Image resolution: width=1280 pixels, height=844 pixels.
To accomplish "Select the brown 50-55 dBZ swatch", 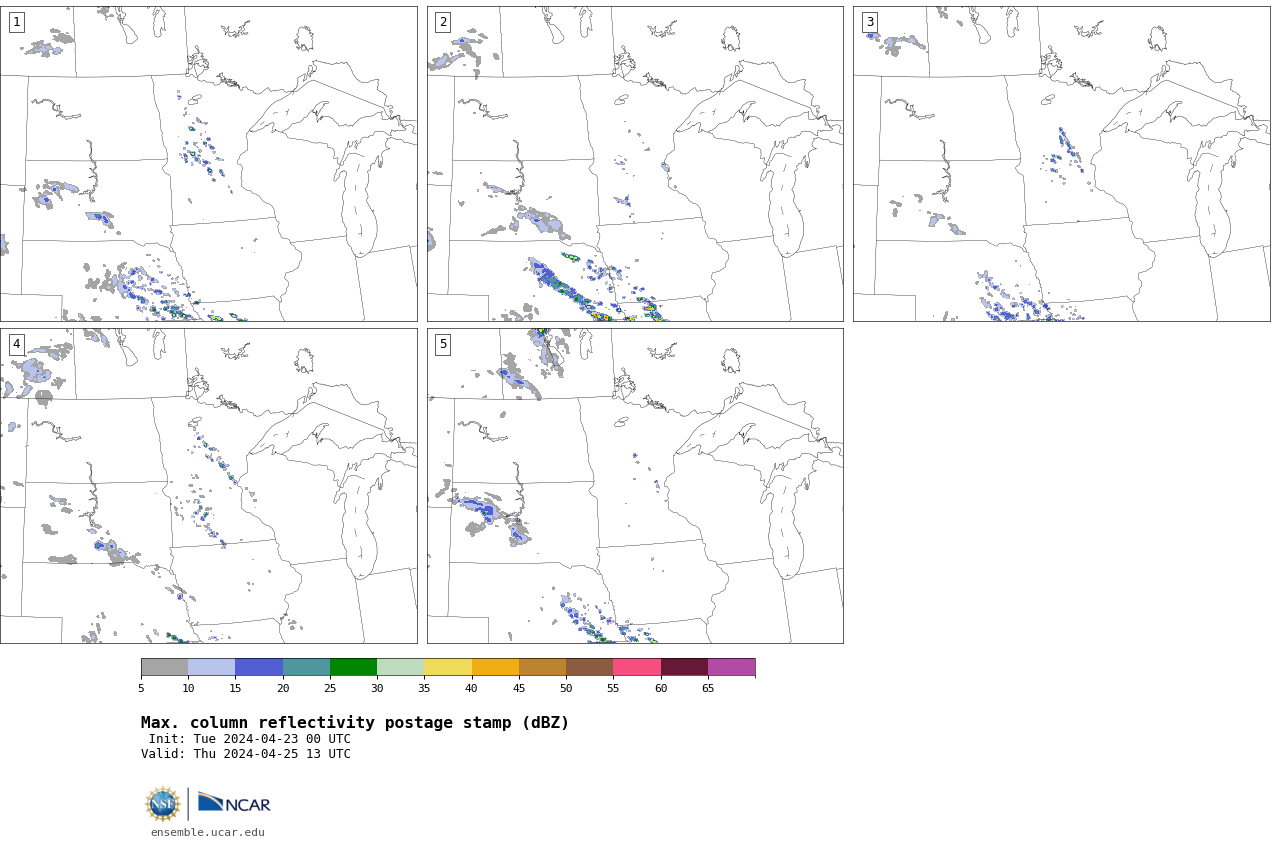I will coord(589,667).
